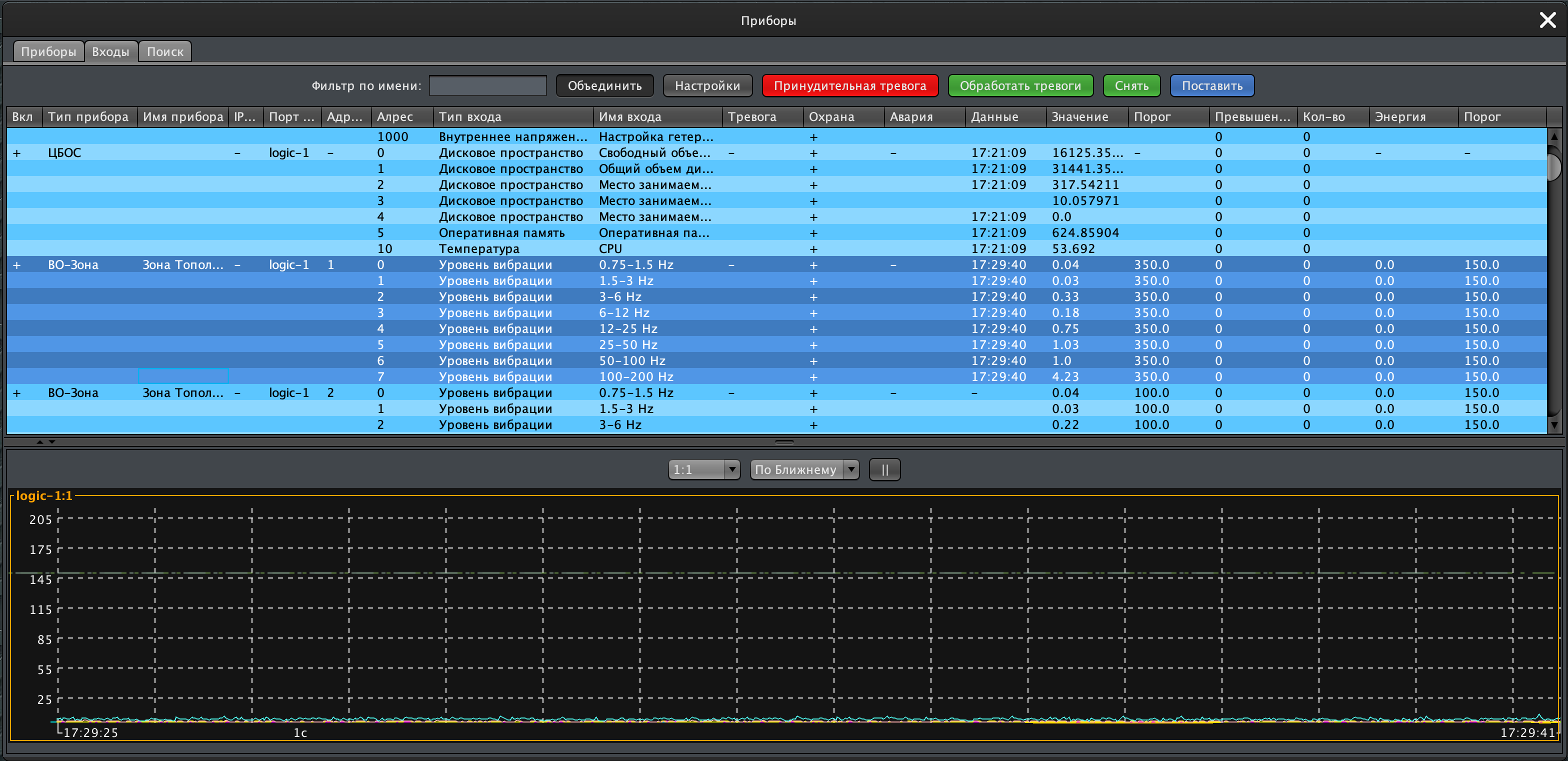The width and height of the screenshot is (1568, 761).
Task: Close the Приборы window
Action: [1547, 20]
